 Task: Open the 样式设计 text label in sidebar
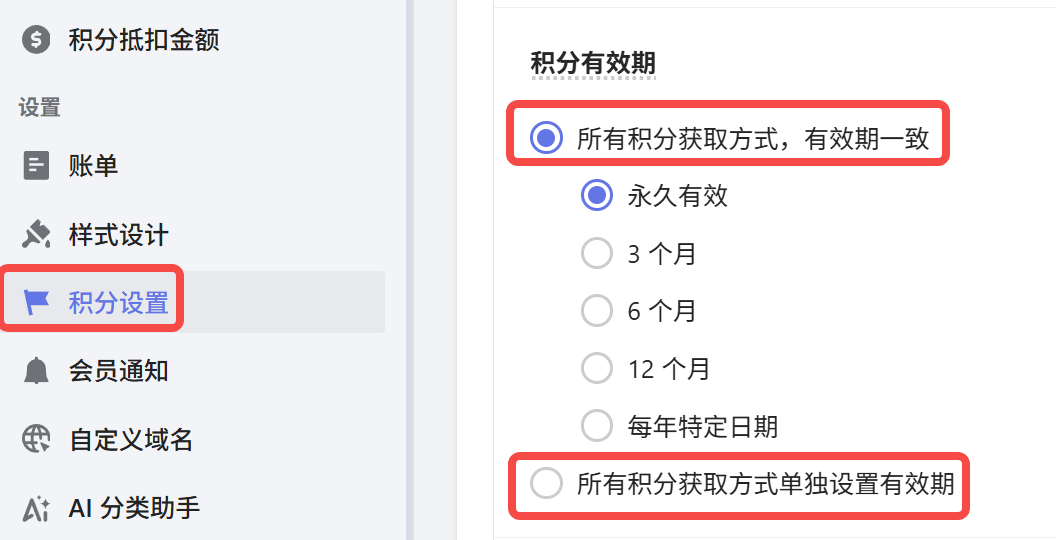pyautogui.click(x=118, y=235)
